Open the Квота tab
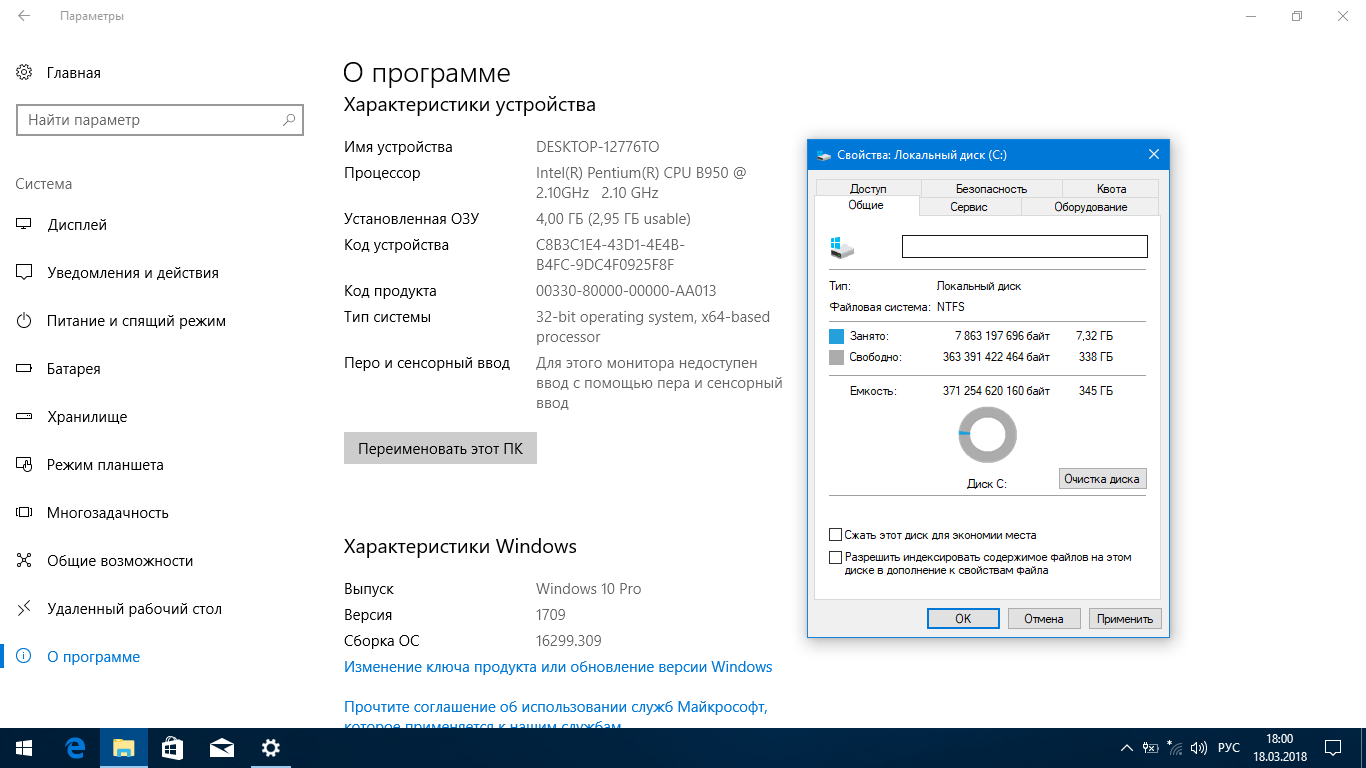This screenshot has height=768, width=1366. click(x=1111, y=189)
